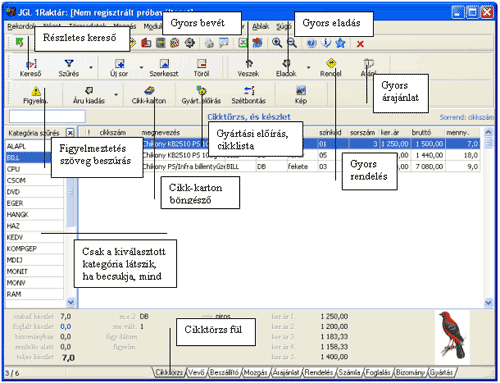Switch to the Vevő tab
This screenshot has height=383, width=500.
coord(196,372)
